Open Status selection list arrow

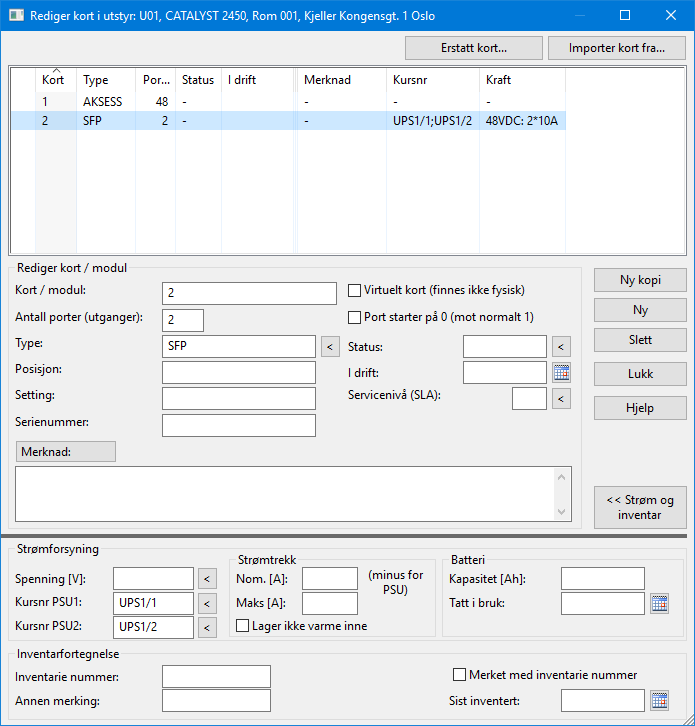click(x=561, y=347)
